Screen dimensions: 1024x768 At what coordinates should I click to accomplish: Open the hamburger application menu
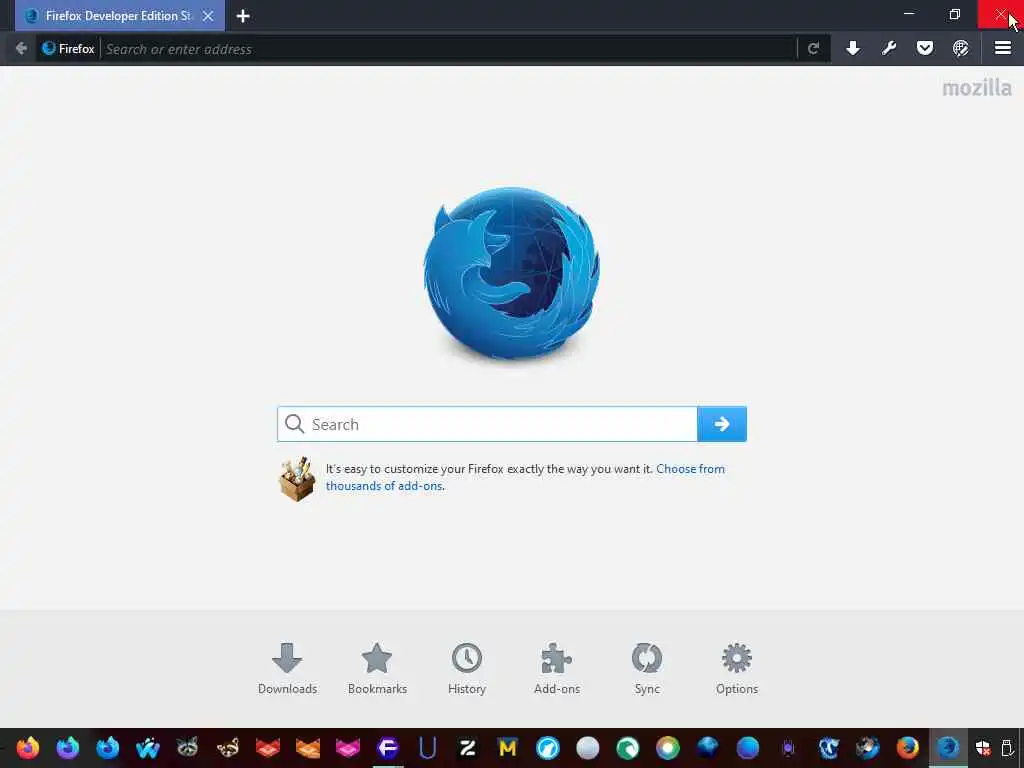1003,48
